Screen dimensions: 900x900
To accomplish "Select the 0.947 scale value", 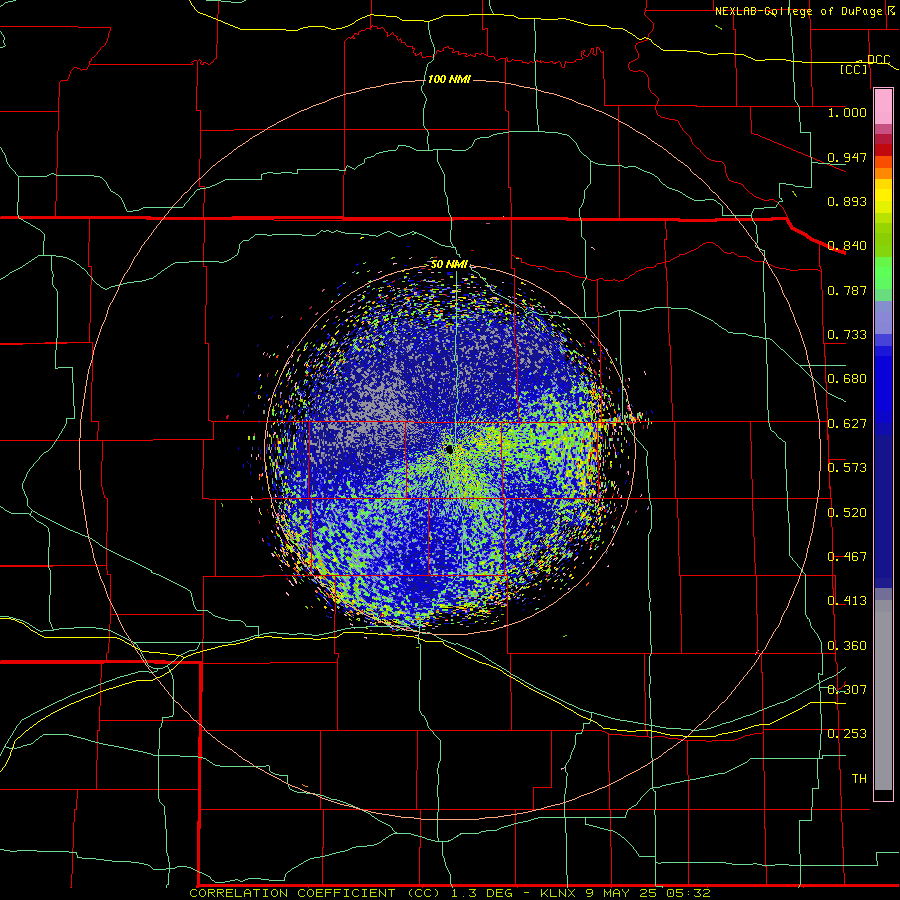I will pos(847,157).
